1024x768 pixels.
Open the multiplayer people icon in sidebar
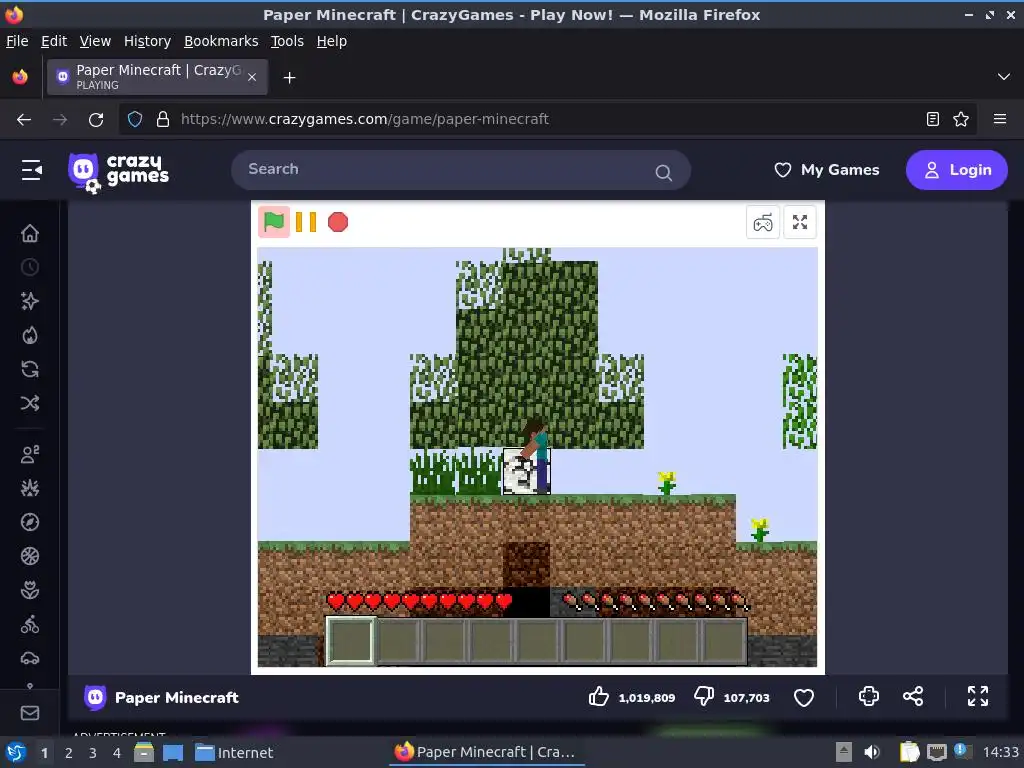(x=30, y=454)
